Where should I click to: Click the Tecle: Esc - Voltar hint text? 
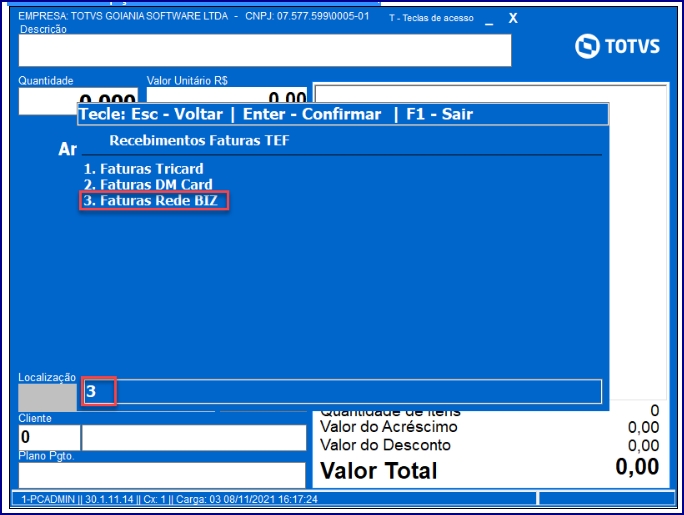(x=151, y=114)
